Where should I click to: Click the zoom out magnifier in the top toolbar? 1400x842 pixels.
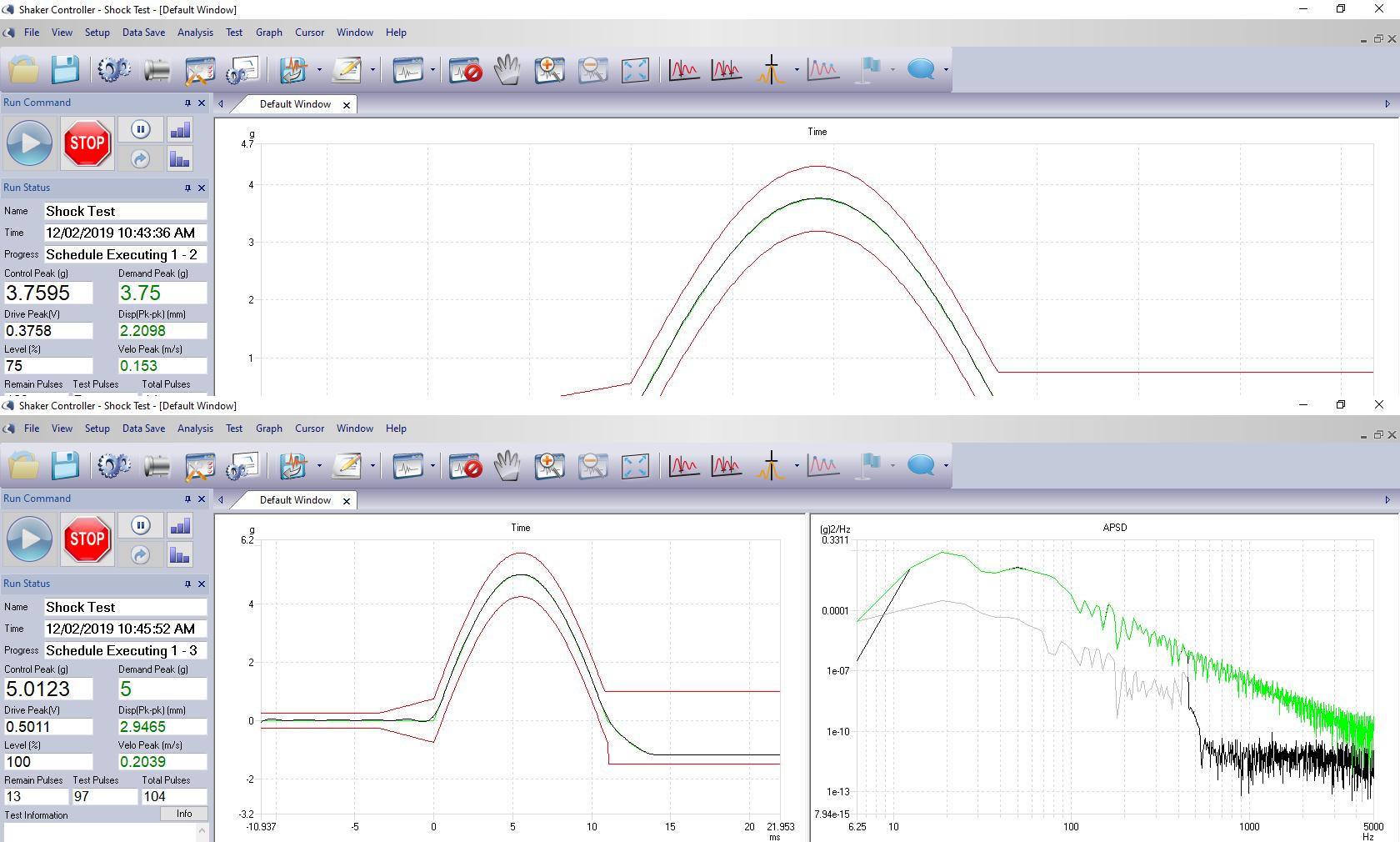tap(592, 70)
